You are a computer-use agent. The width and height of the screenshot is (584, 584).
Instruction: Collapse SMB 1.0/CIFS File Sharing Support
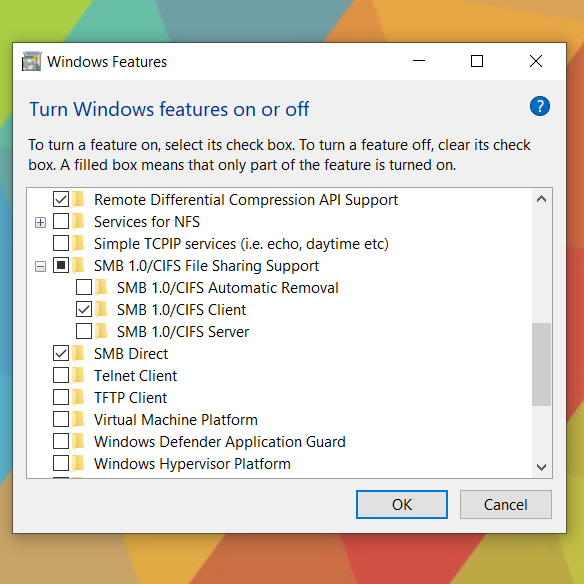click(40, 267)
